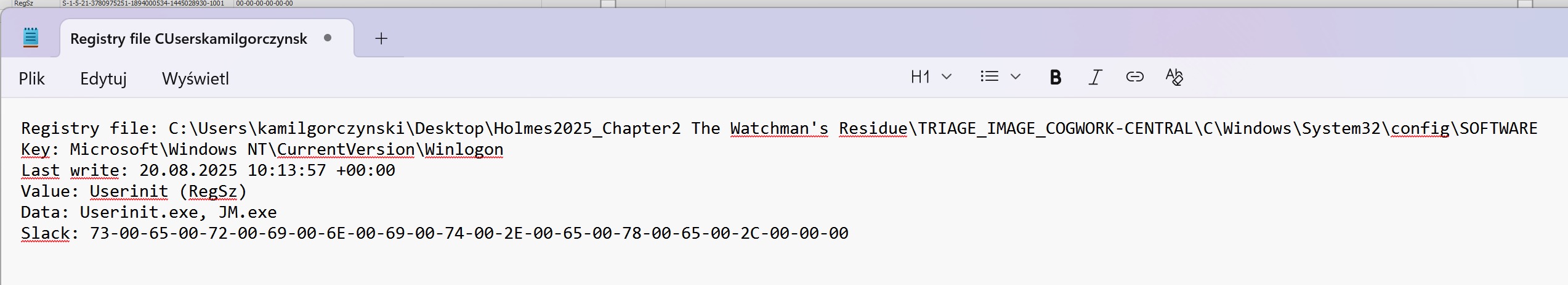Click the bulleted list icon

click(x=989, y=76)
